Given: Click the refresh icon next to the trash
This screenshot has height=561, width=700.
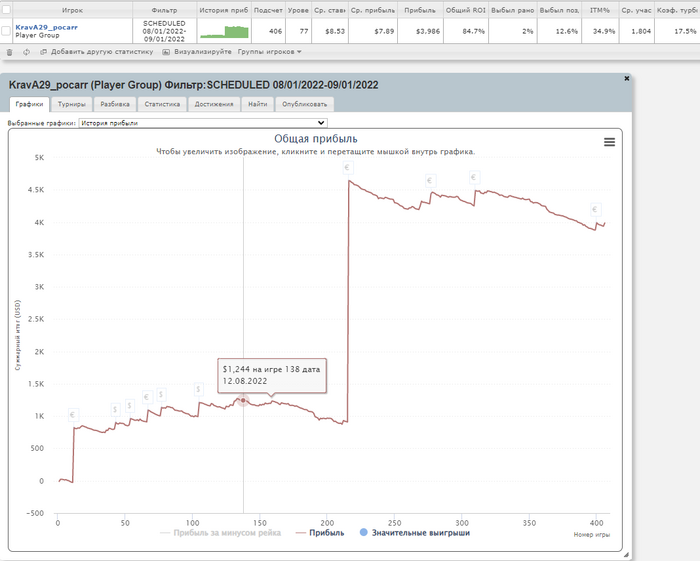Looking at the screenshot, I should [26, 52].
